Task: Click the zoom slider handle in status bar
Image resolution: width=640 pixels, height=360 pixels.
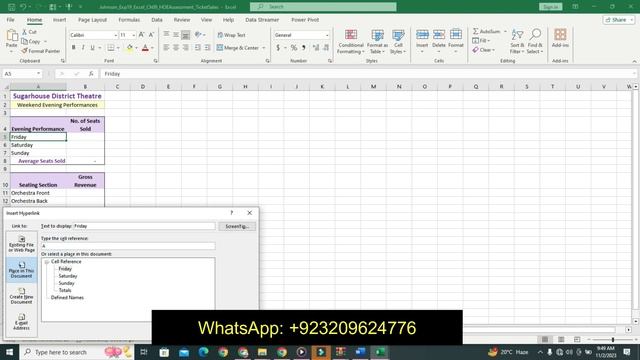Action: [612, 340]
